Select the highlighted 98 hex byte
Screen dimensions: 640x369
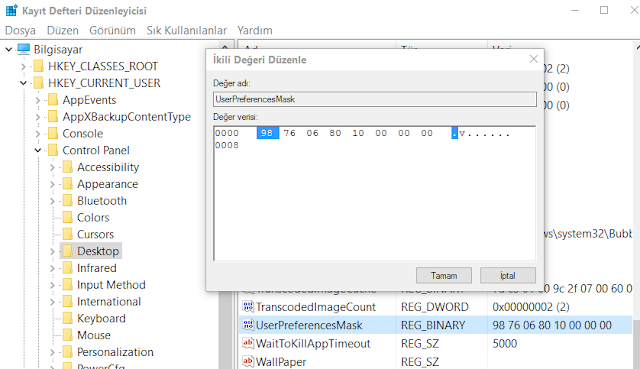pos(267,133)
